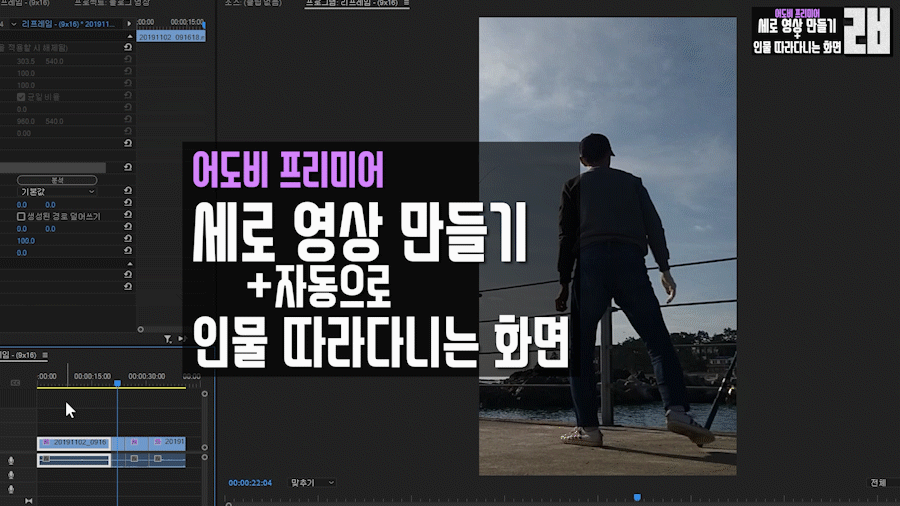The height and width of the screenshot is (506, 900).
Task: Click the 960.0 anchor point value
Action: point(26,122)
